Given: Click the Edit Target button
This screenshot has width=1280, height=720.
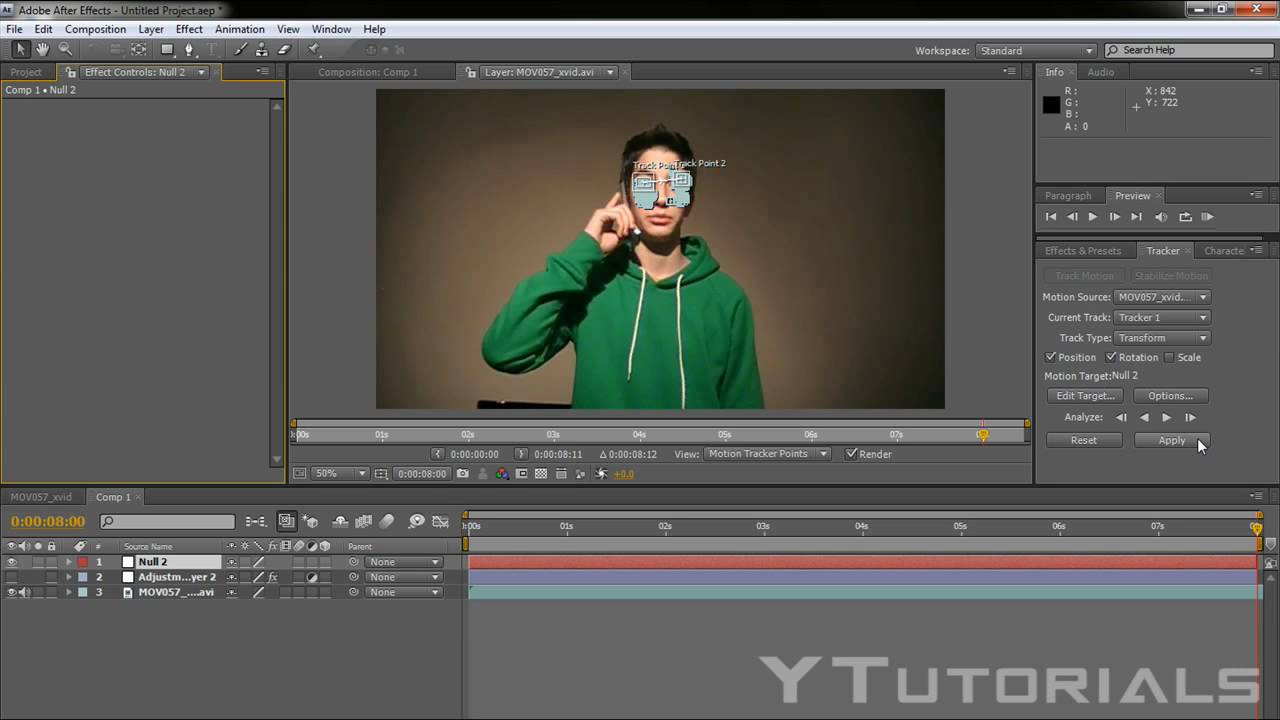Looking at the screenshot, I should point(1085,396).
